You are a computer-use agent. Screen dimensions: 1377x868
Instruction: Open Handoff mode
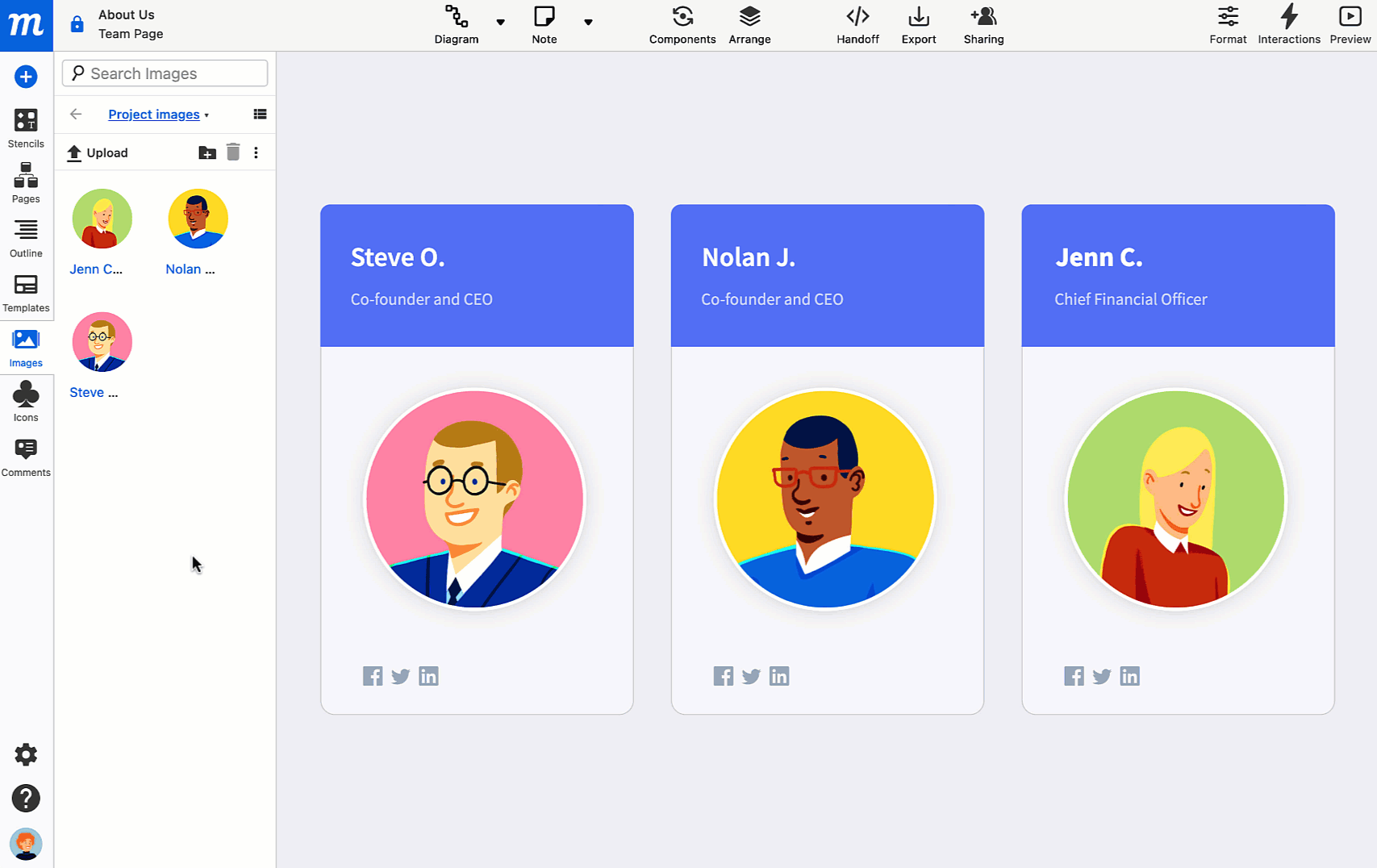tap(857, 24)
